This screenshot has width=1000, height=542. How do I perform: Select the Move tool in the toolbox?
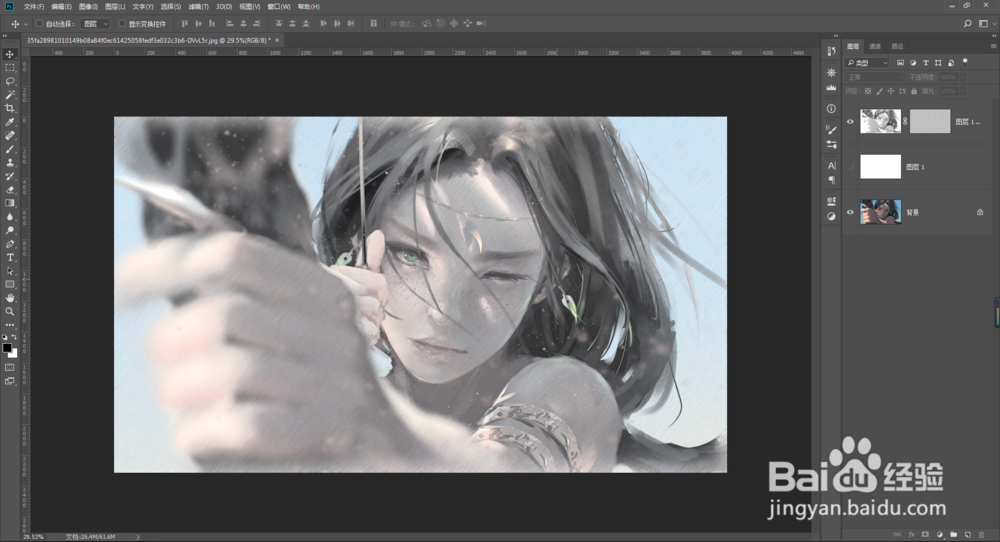tap(10, 54)
